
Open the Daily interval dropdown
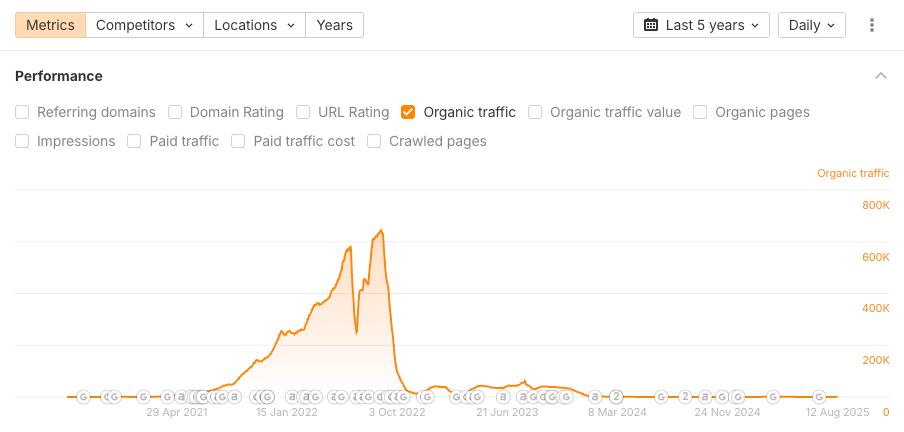click(x=812, y=25)
